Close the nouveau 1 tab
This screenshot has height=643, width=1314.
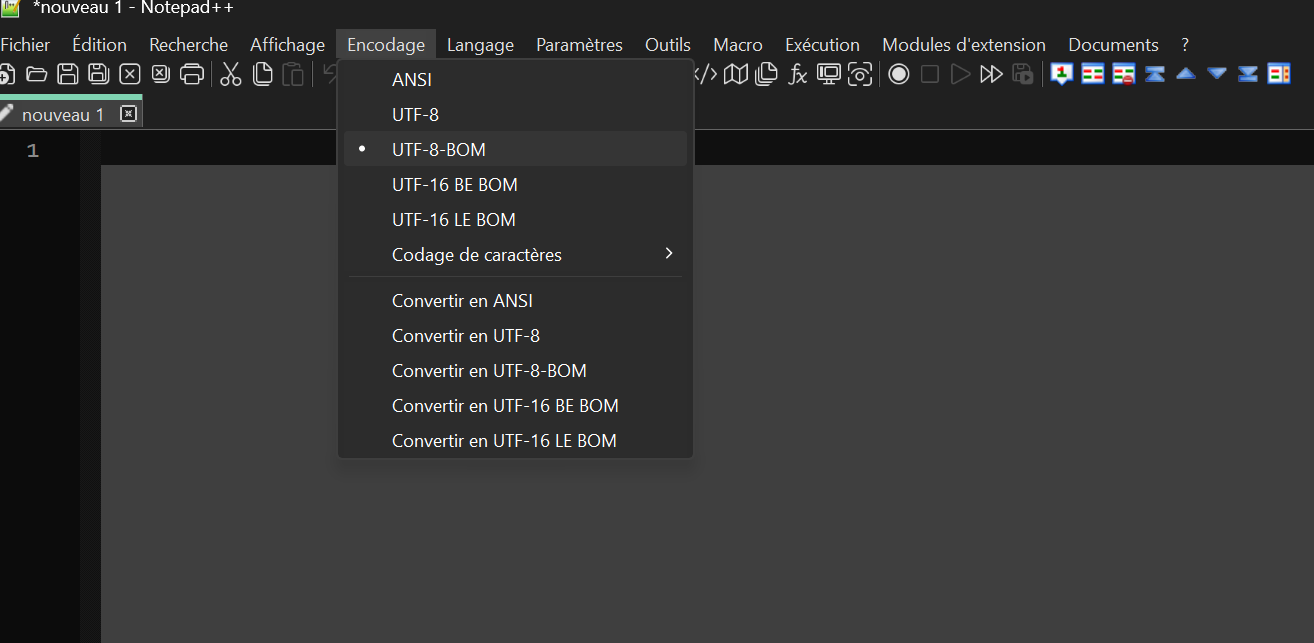(128, 114)
